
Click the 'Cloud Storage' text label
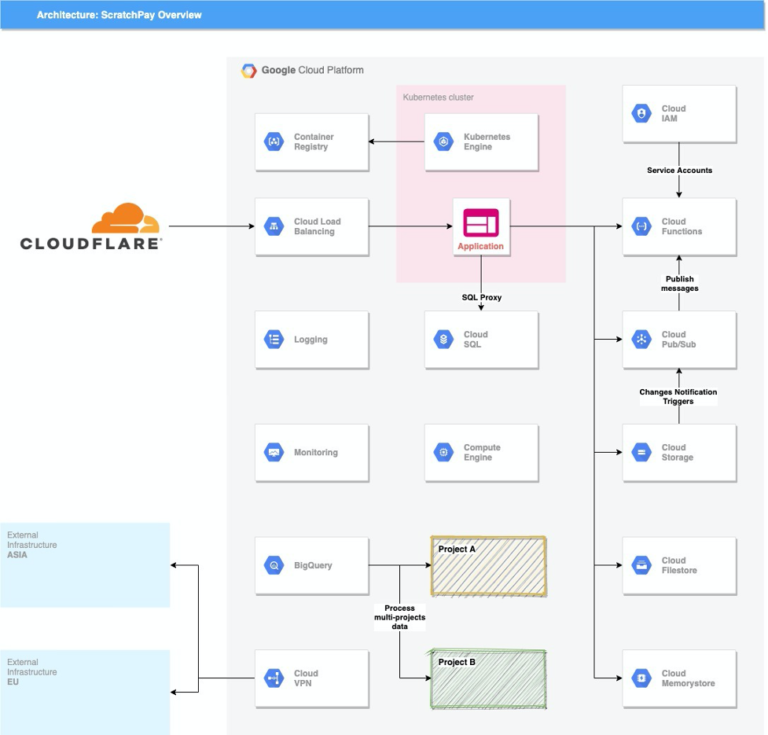[677, 452]
